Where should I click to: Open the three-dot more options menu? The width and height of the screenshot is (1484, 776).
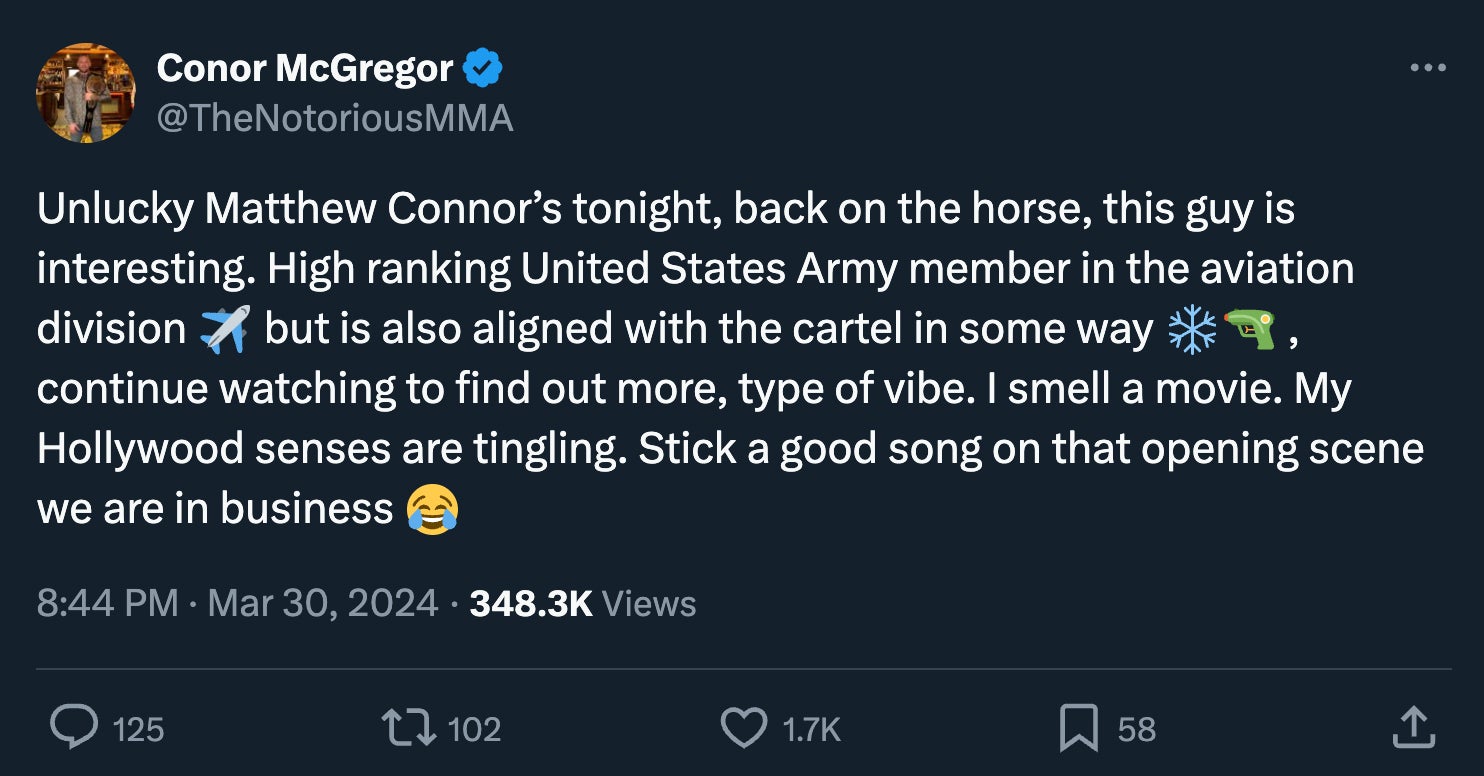click(1427, 69)
